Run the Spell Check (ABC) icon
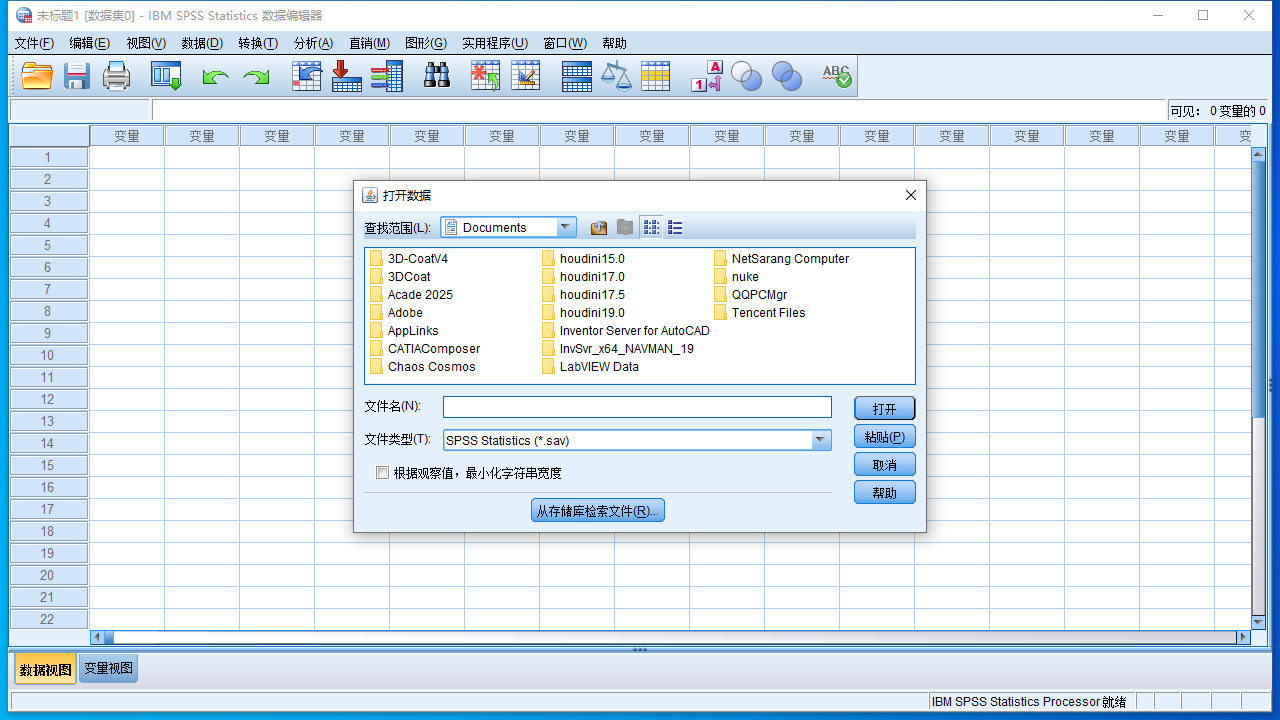 [836, 74]
